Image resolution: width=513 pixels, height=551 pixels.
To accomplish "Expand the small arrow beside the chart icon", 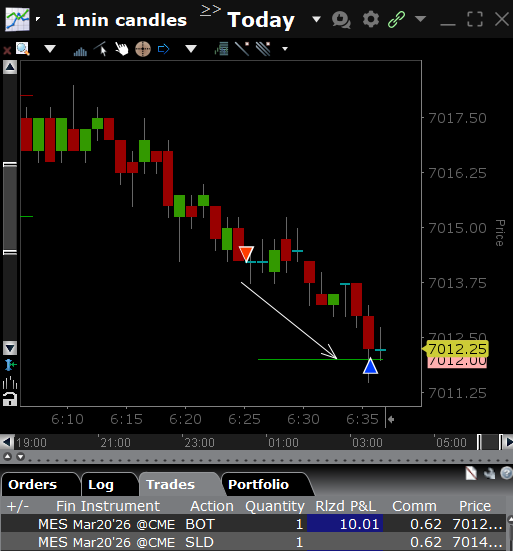I will pyautogui.click(x=38, y=19).
